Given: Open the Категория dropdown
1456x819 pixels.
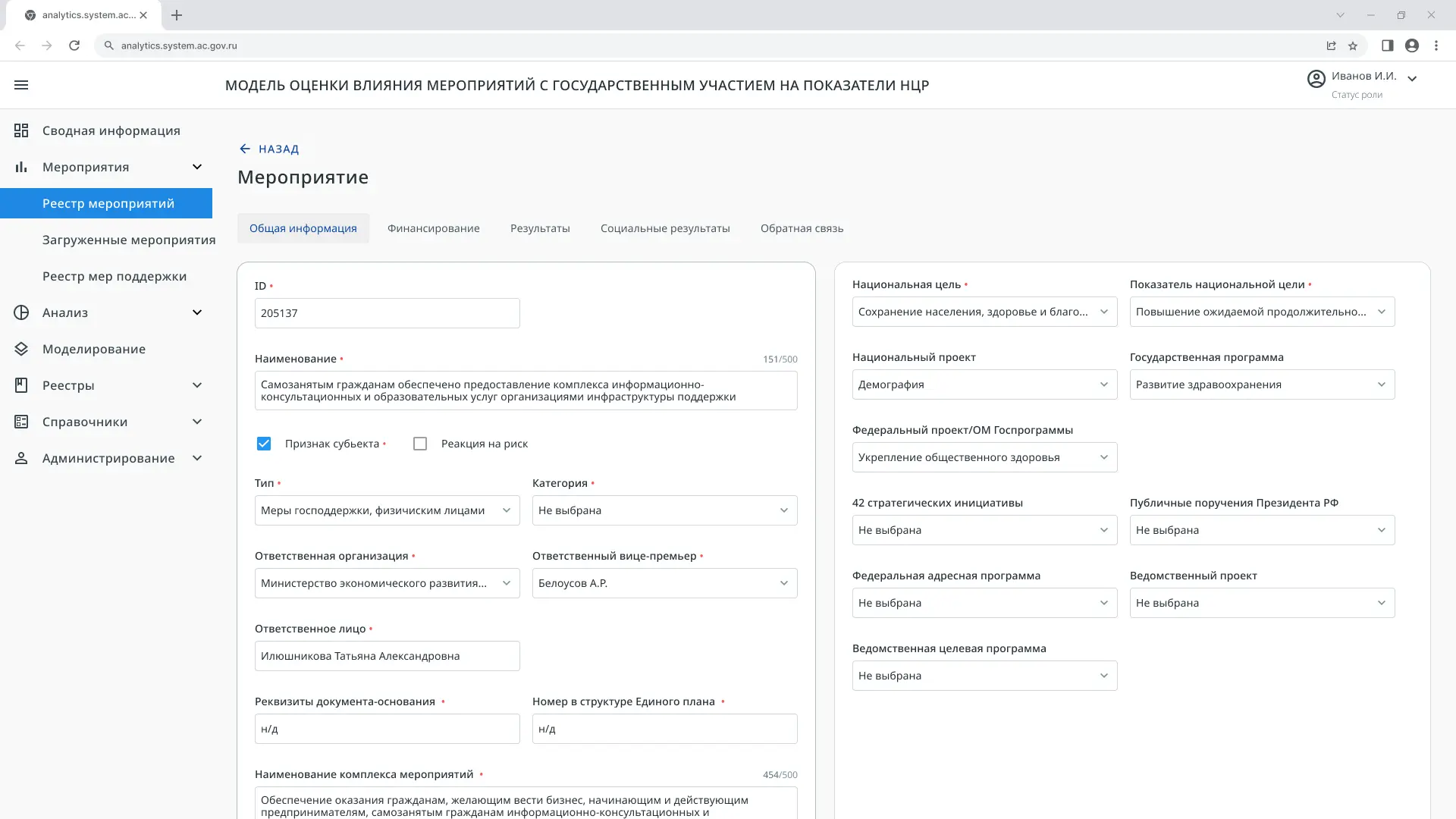Looking at the screenshot, I should tap(664, 510).
